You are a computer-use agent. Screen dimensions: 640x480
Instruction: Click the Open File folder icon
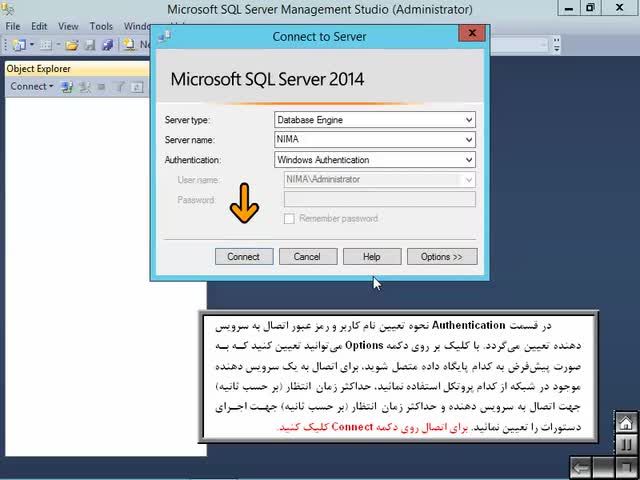coord(71,44)
